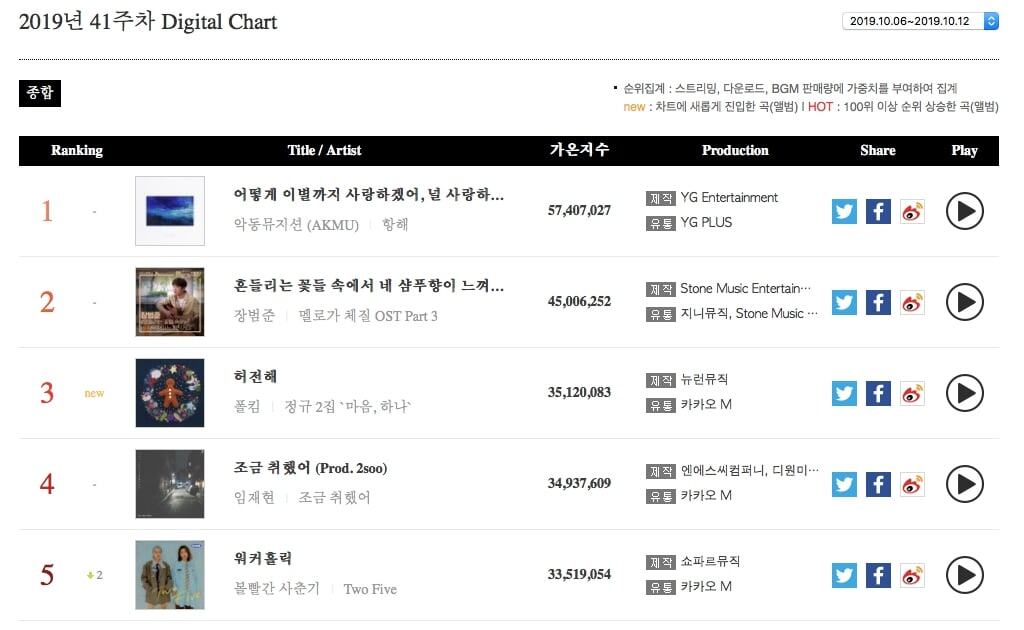Play the rank 5 song 워커홀릭
The image size is (1024, 630).
pyautogui.click(x=964, y=575)
